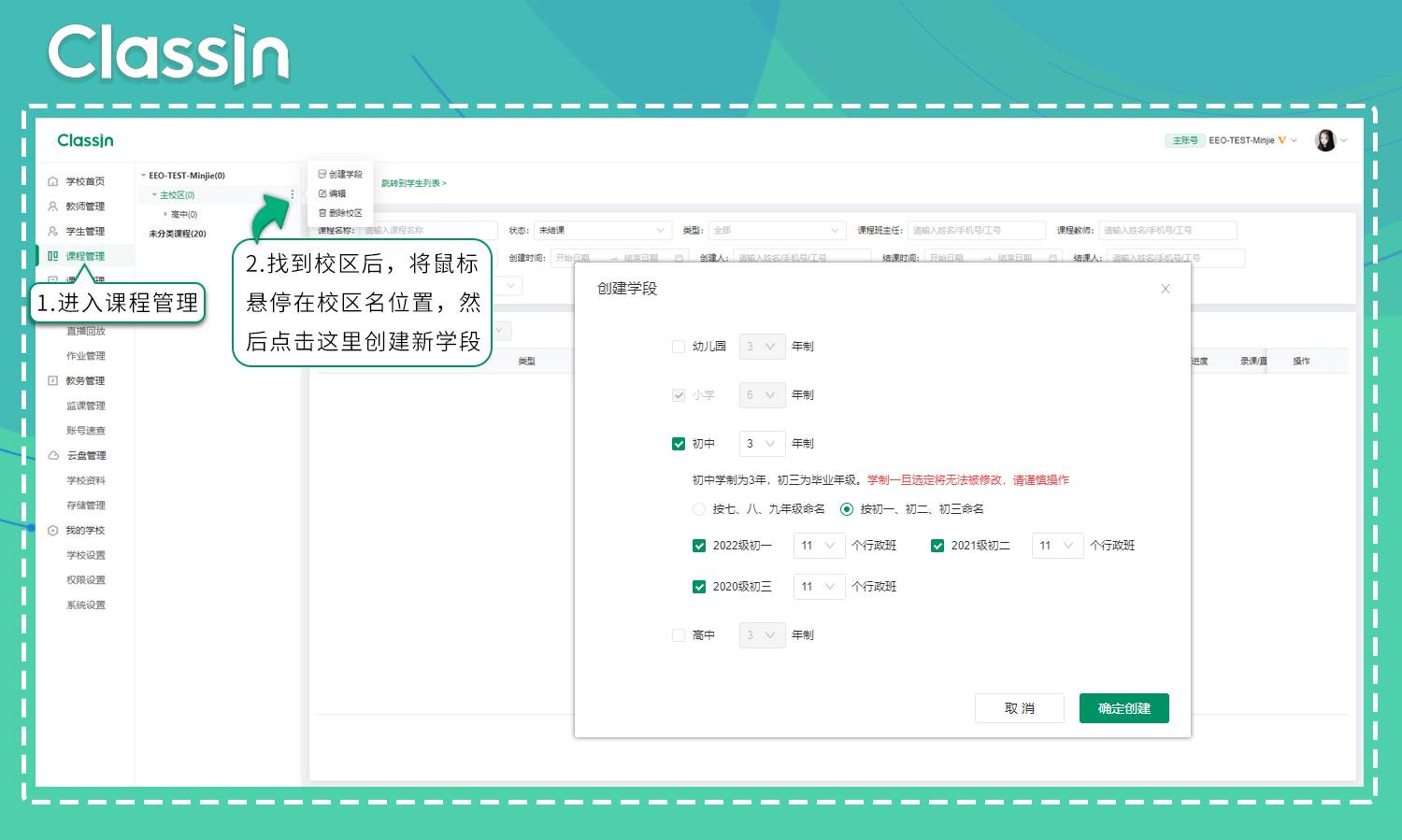Check the 高中 checkbox
The height and width of the screenshot is (840, 1402).
point(679,635)
